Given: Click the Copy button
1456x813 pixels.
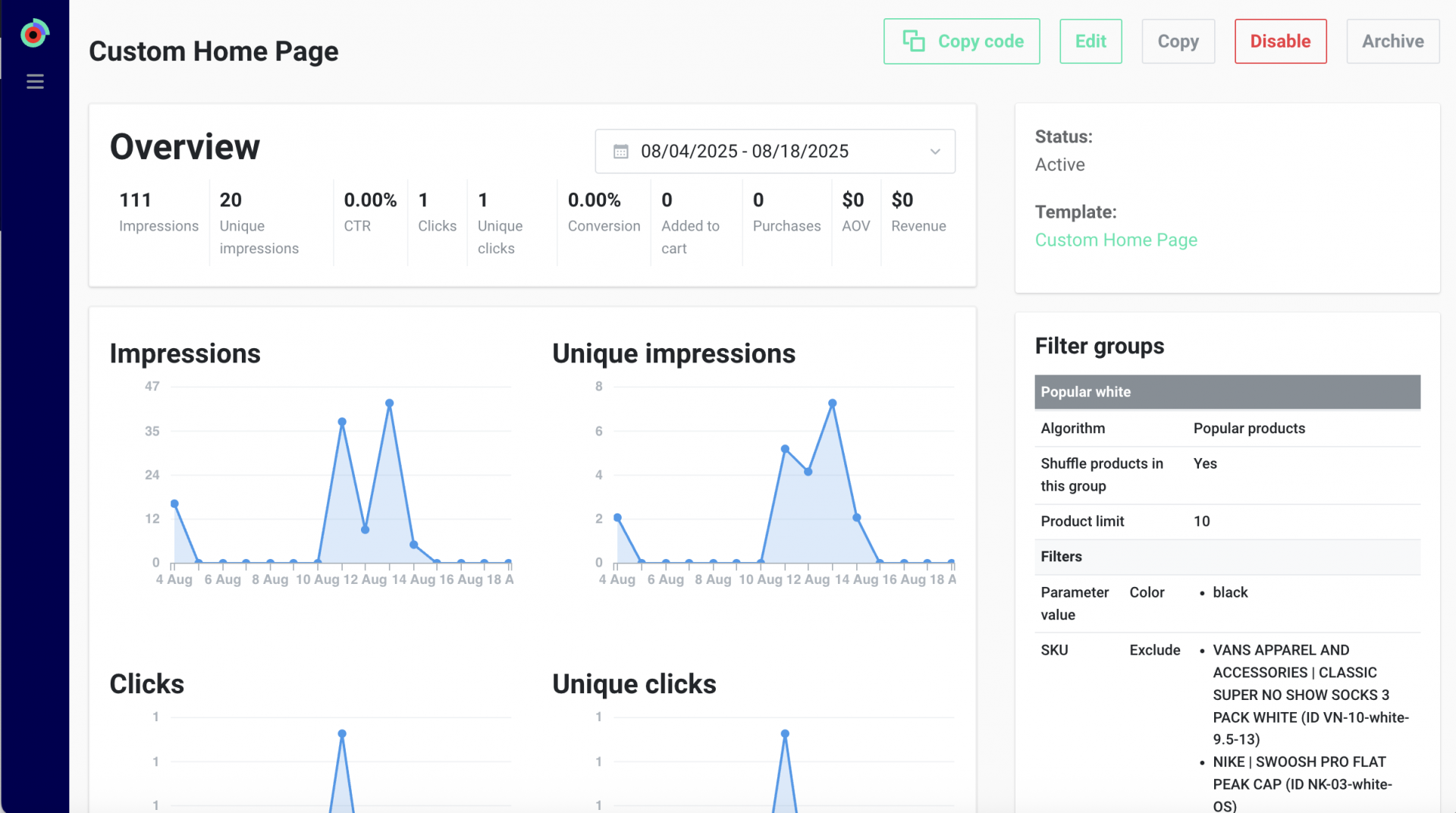Looking at the screenshot, I should (x=1178, y=42).
